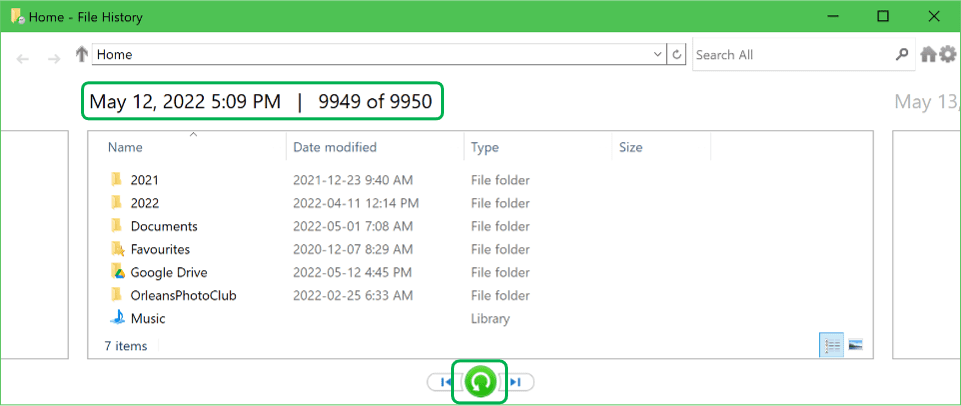Click the search magnifier icon
The width and height of the screenshot is (961, 406).
pos(902,54)
